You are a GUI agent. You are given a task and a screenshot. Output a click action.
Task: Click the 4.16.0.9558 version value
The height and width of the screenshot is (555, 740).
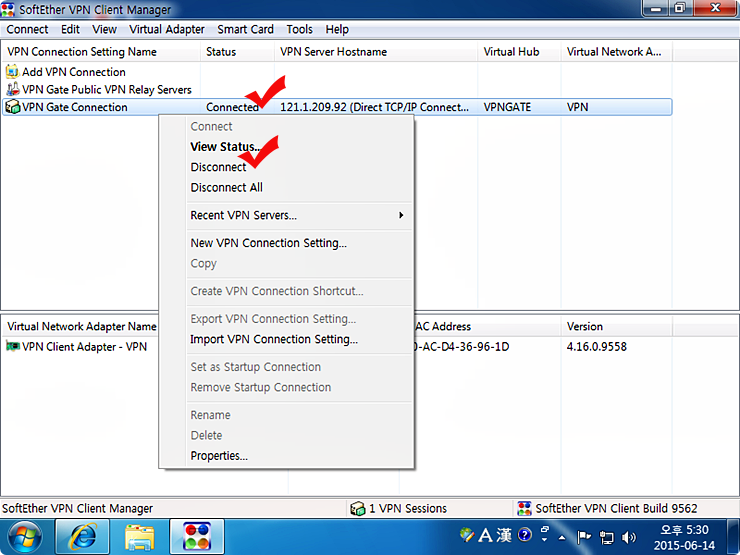tap(597, 347)
